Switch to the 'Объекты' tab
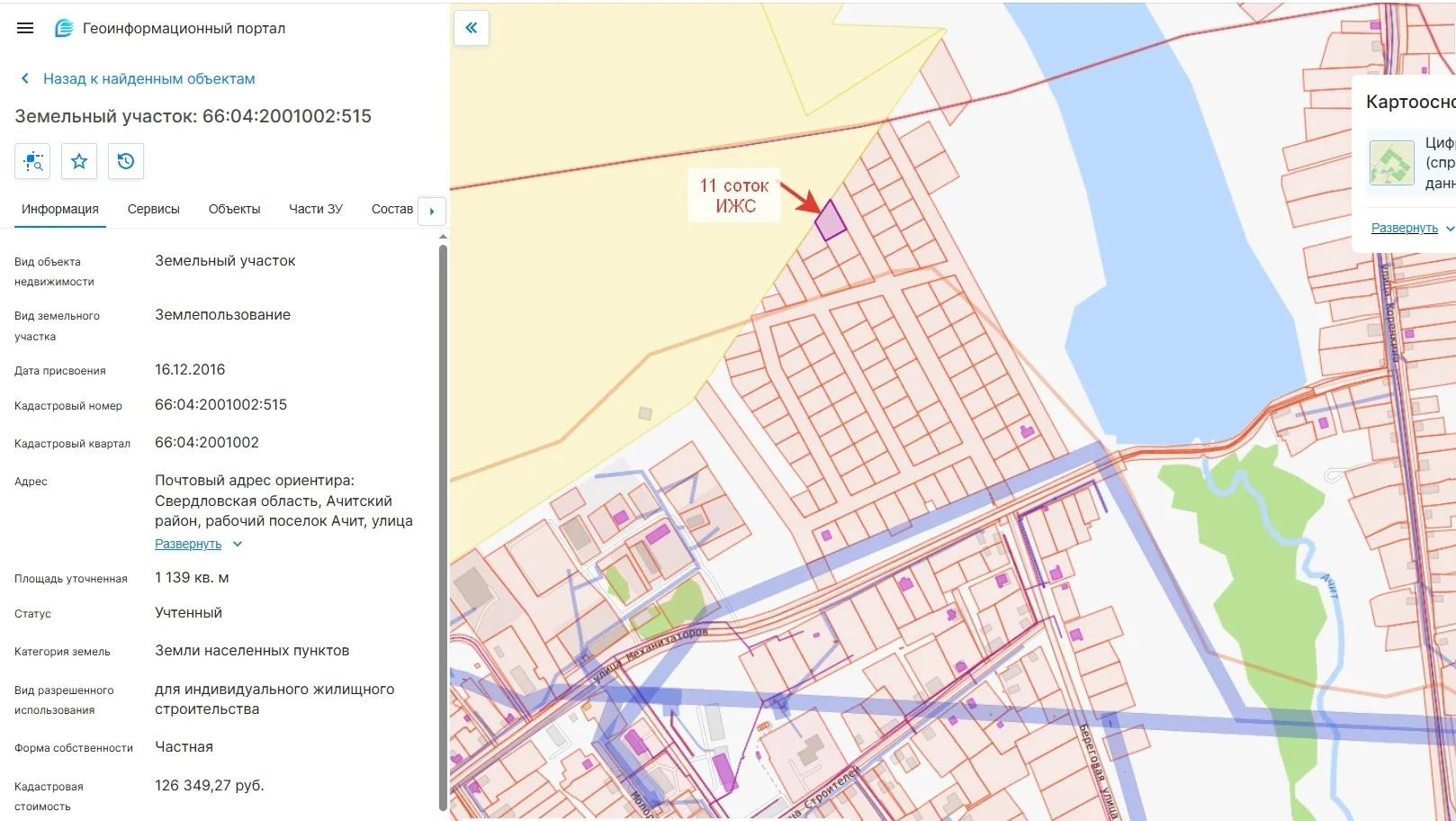This screenshot has width=1456, height=821. pyautogui.click(x=234, y=209)
